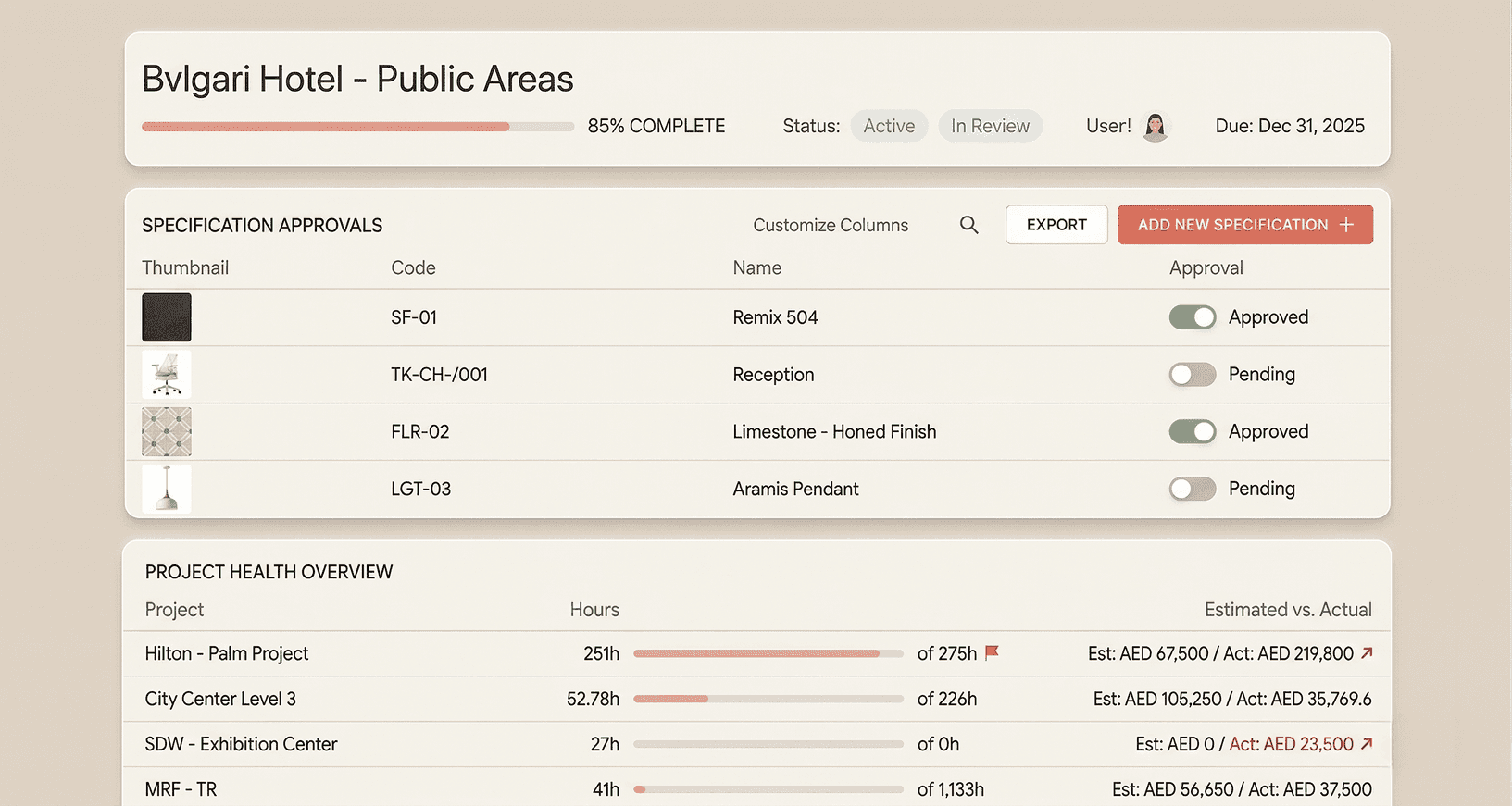Select the TK-CH-/001 code cell
The height and width of the screenshot is (806, 1512).
pos(439,375)
